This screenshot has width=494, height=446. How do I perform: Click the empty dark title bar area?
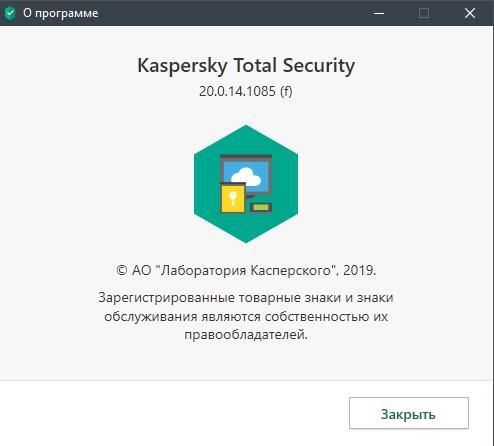[x=233, y=13]
